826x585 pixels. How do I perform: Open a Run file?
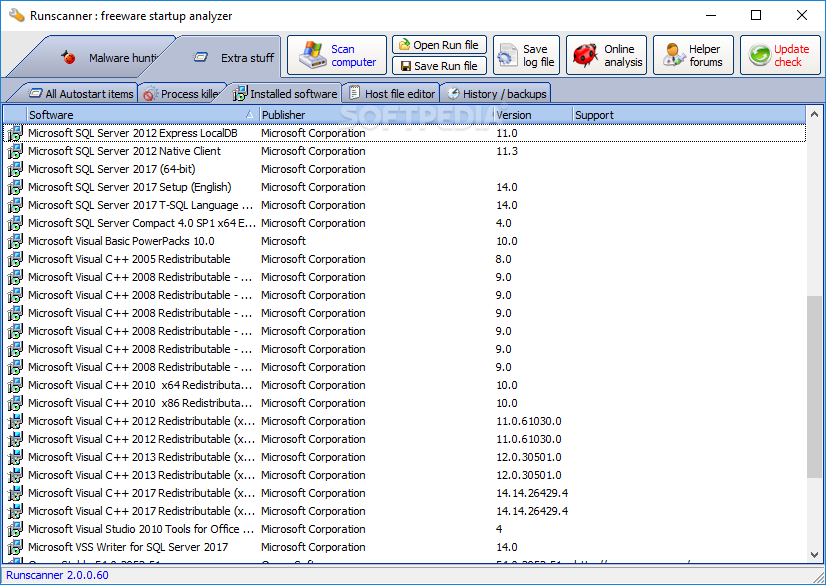pos(439,45)
